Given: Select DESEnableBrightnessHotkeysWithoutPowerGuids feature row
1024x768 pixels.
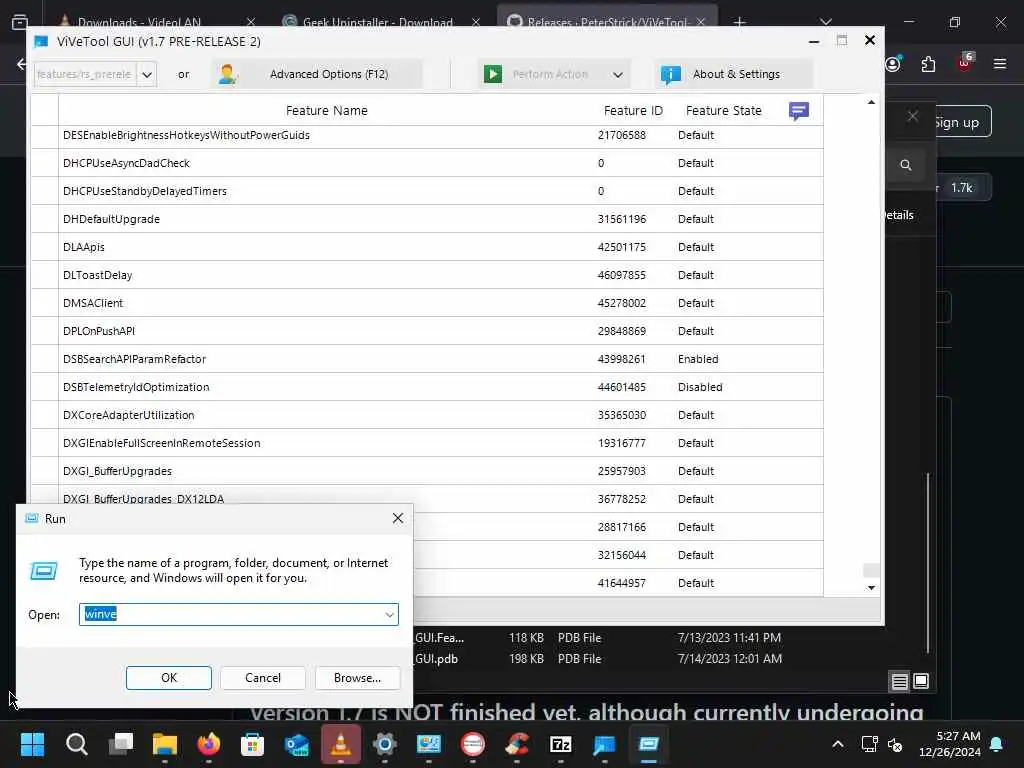Looking at the screenshot, I should tap(427, 135).
